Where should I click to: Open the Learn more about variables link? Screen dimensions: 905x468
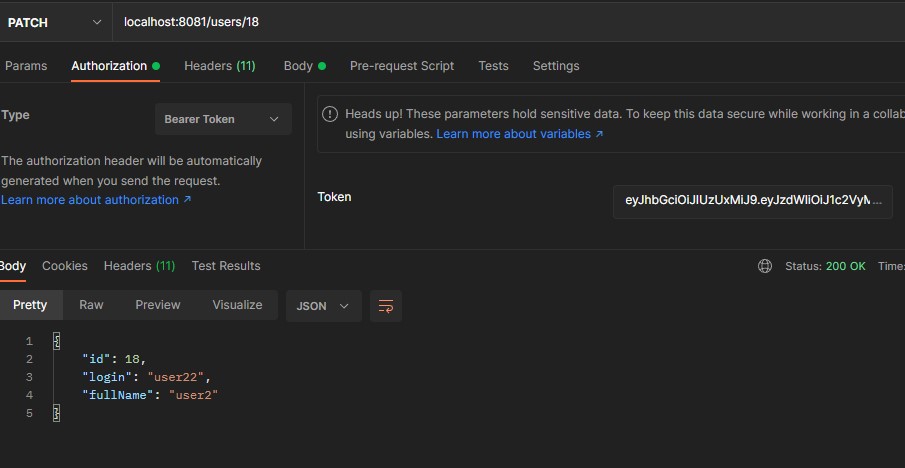(x=519, y=134)
